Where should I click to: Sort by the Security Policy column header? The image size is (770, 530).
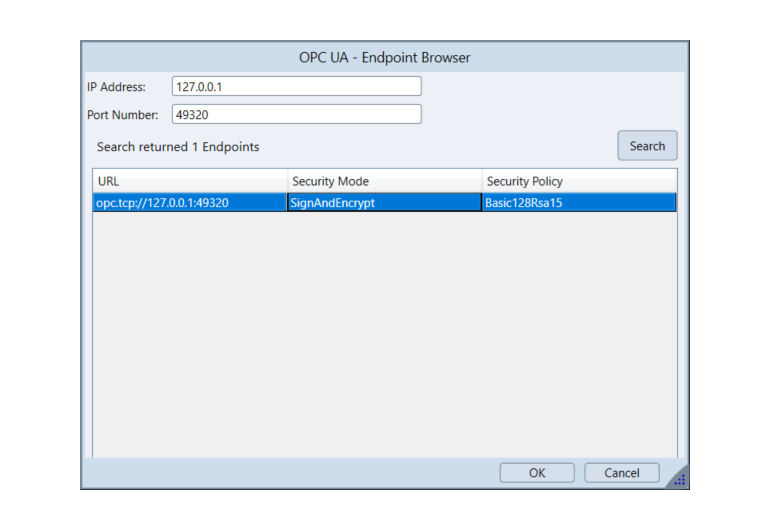(578, 181)
